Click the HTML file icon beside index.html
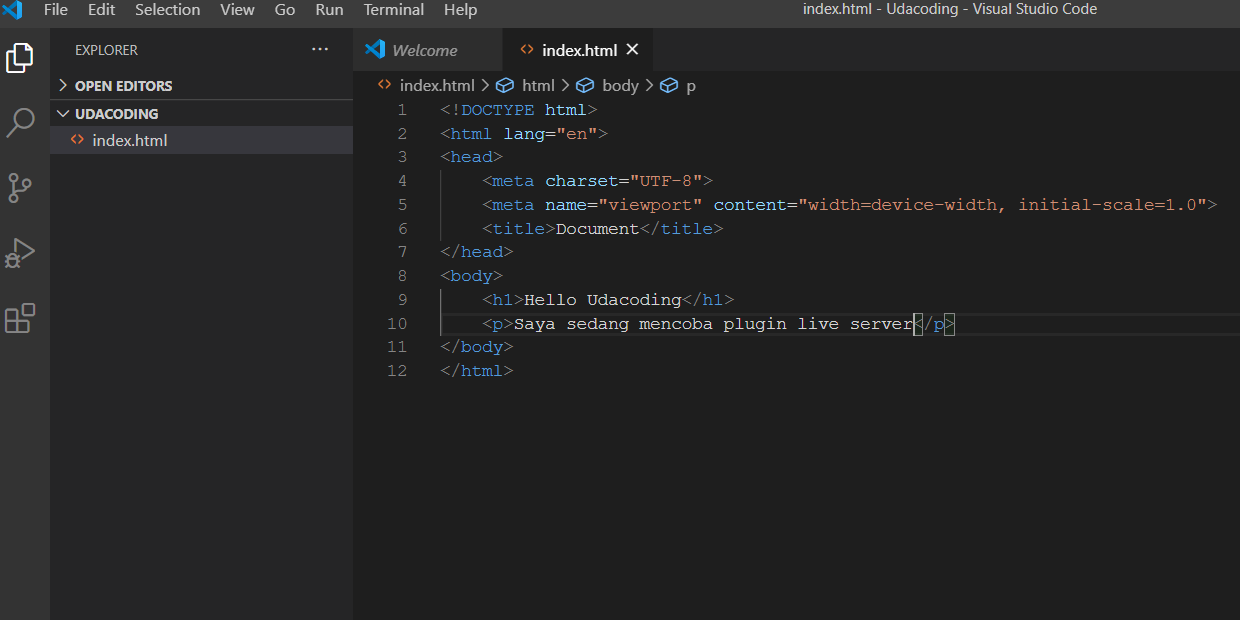This screenshot has width=1240, height=620. [78, 140]
